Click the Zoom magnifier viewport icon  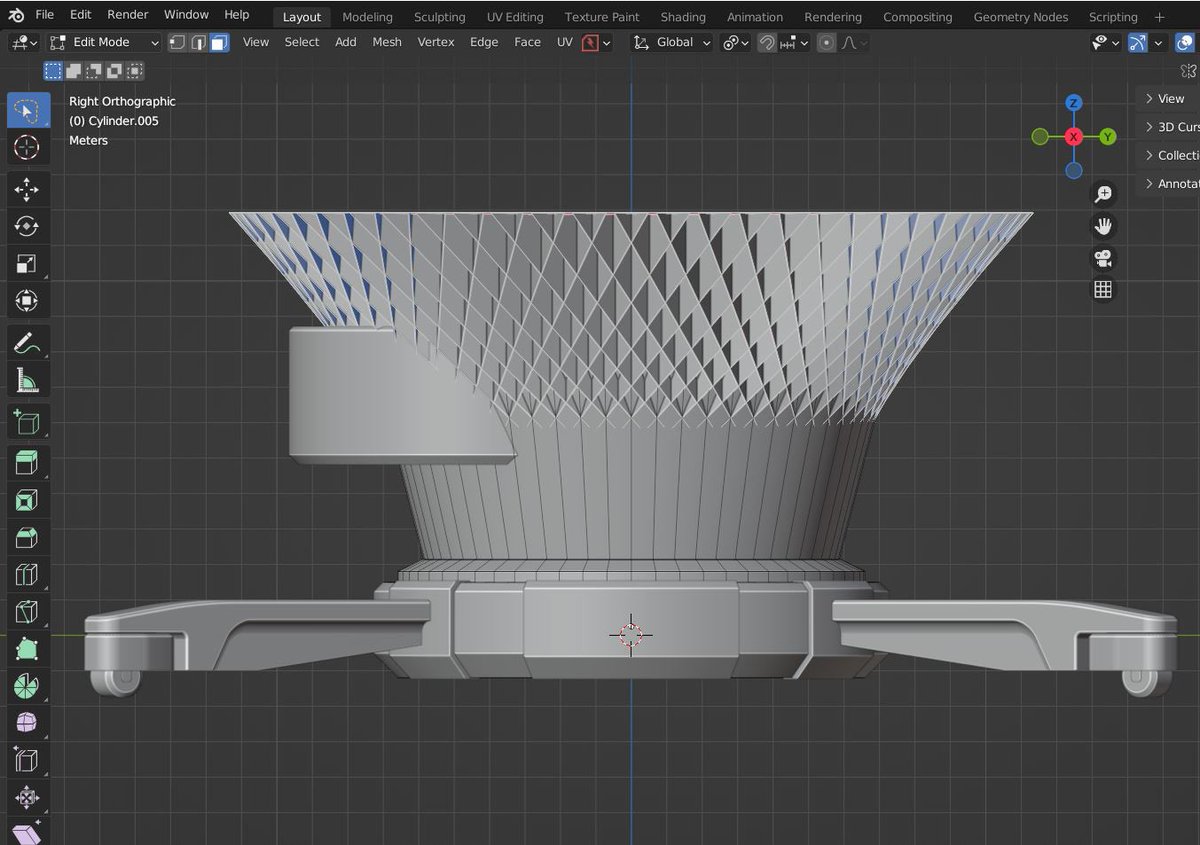pos(1103,194)
